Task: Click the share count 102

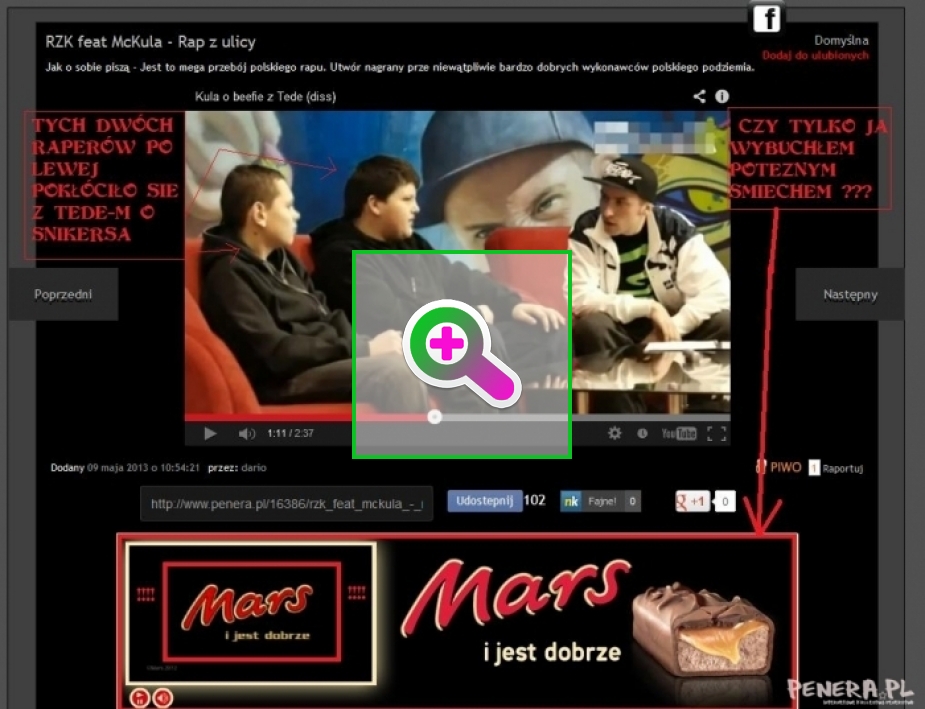Action: pyautogui.click(x=534, y=500)
